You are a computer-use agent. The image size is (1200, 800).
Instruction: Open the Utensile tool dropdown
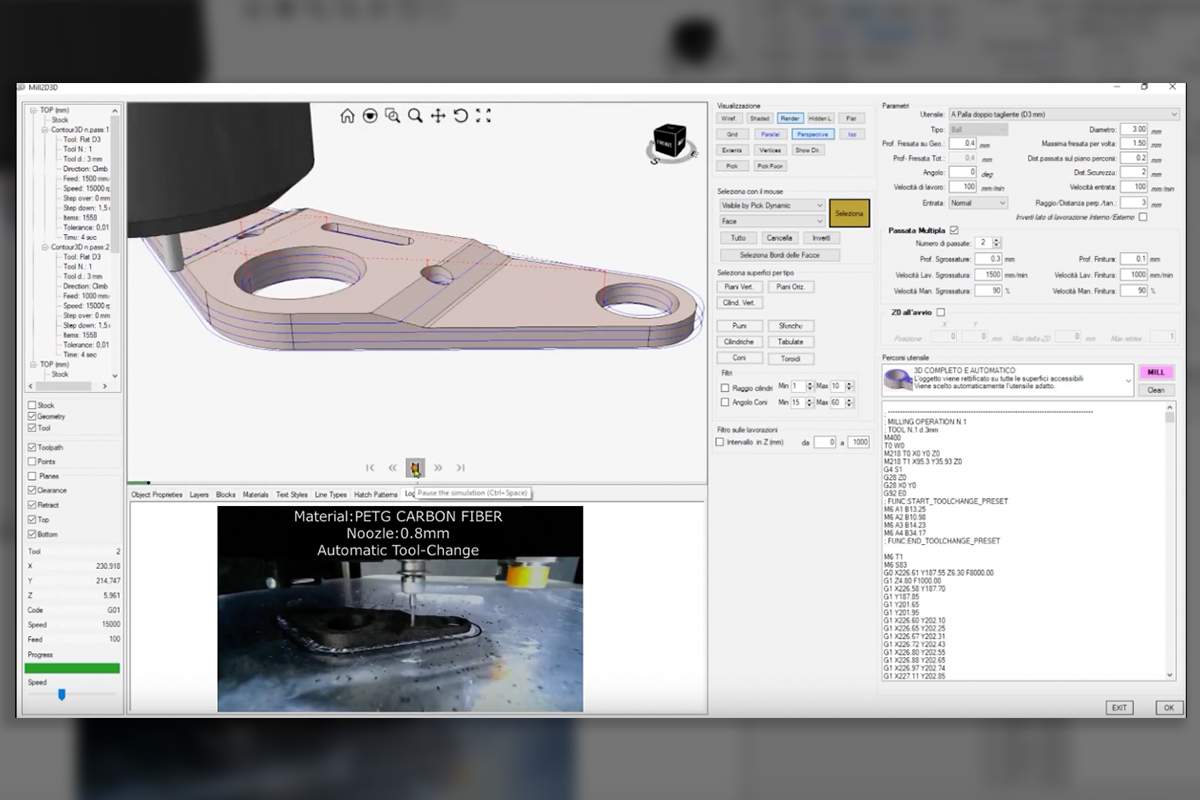tap(1063, 115)
